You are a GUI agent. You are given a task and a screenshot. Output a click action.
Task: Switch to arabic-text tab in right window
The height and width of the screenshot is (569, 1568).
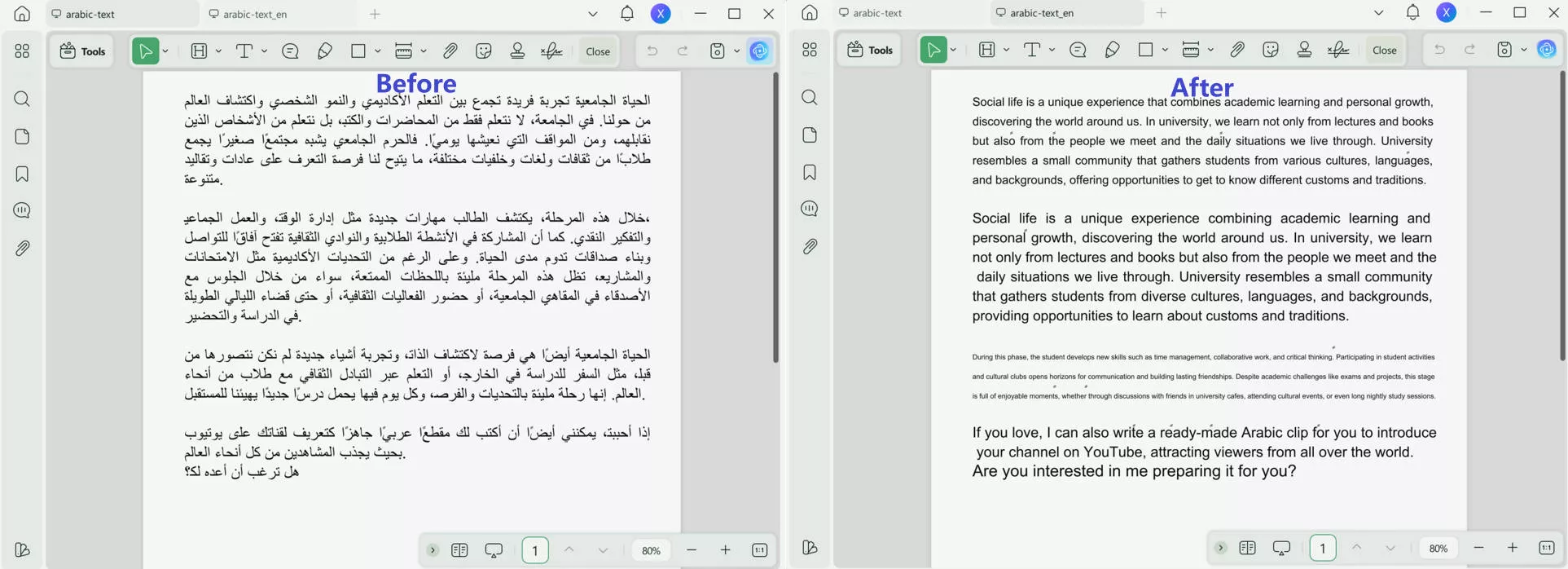pyautogui.click(x=877, y=13)
